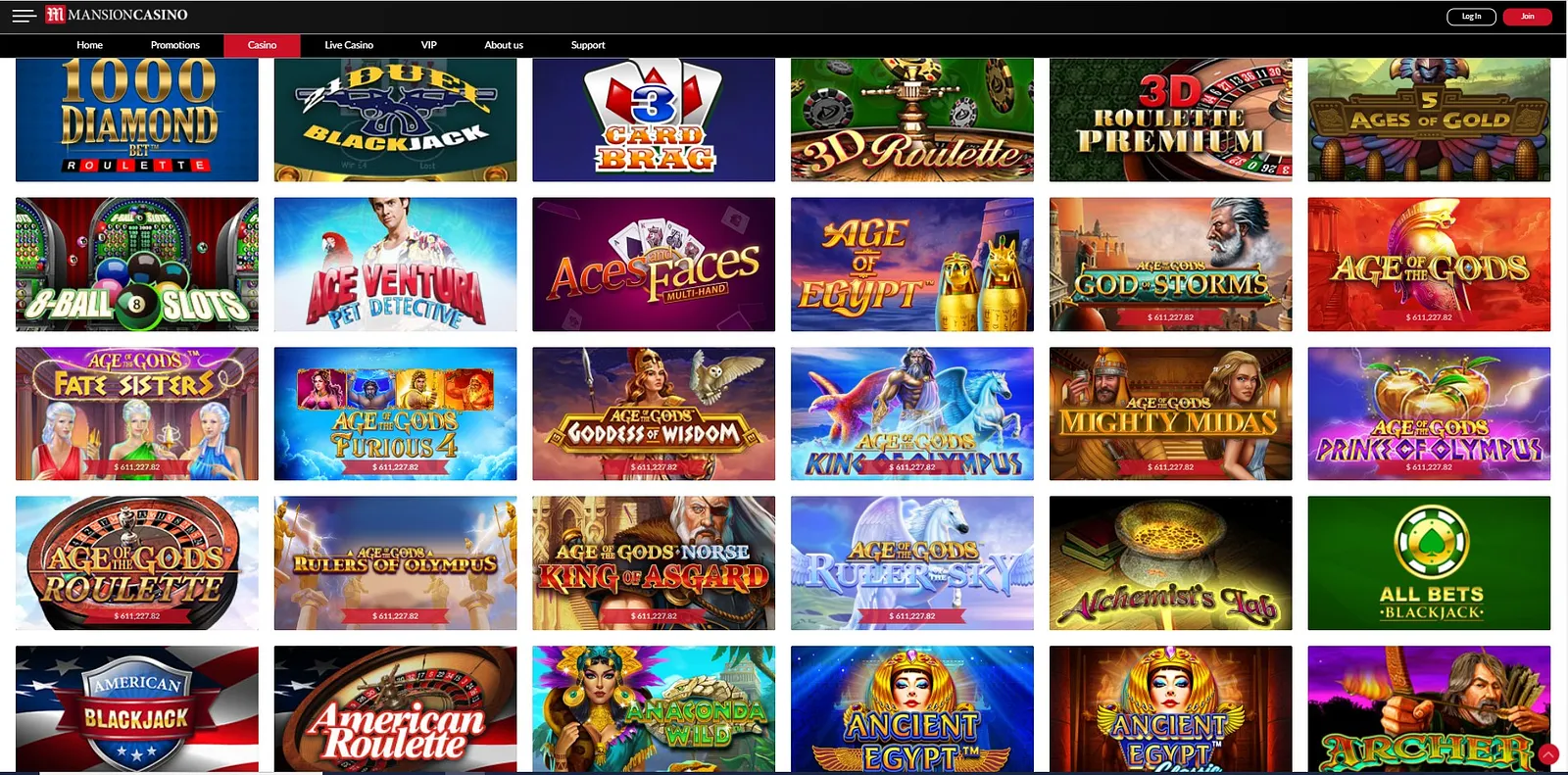1568x775 pixels.
Task: Select the Alchemist's Lab game
Action: (x=1170, y=562)
